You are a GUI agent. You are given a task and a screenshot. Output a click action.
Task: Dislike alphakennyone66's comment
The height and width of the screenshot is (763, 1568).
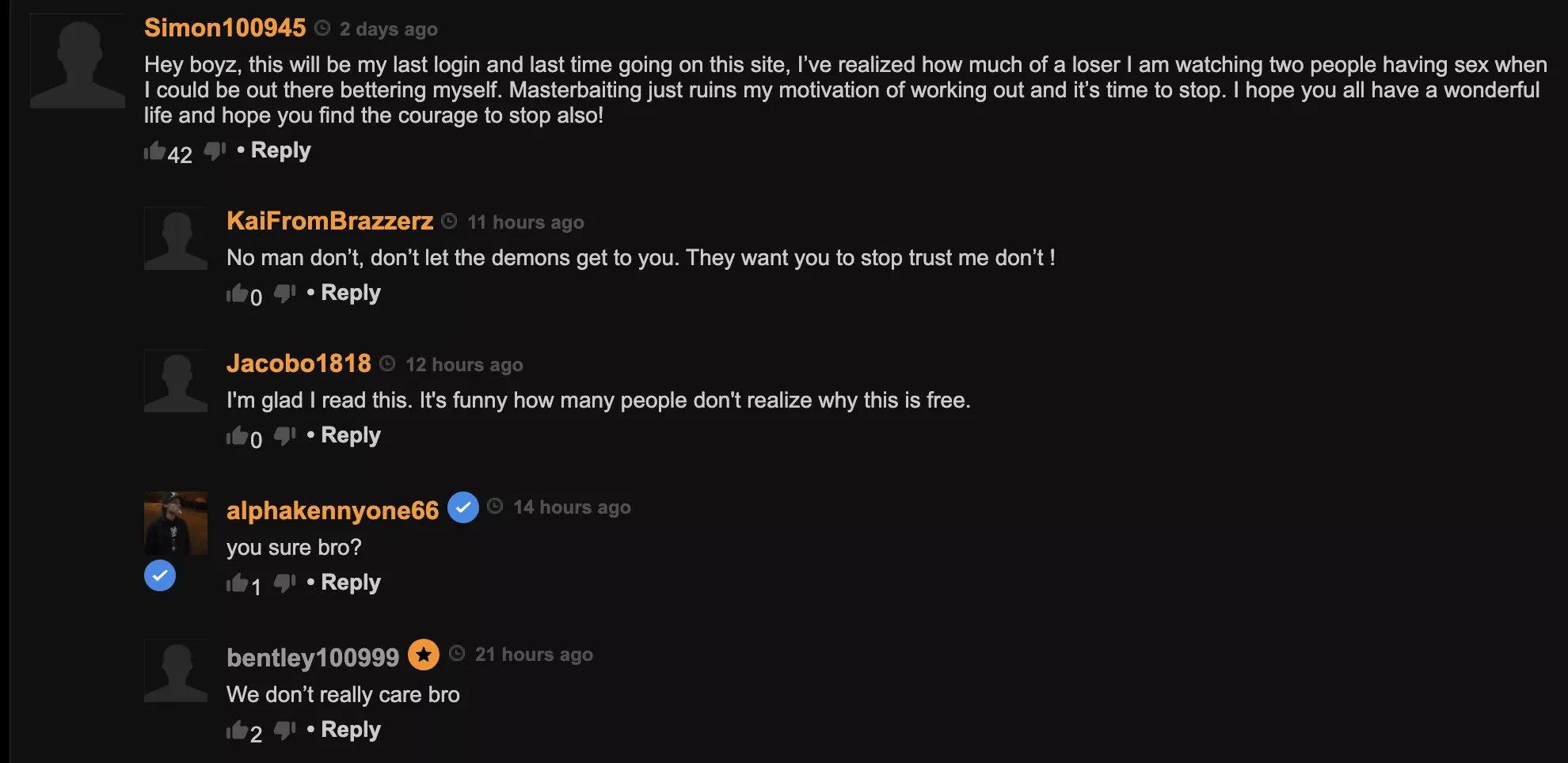coord(284,583)
